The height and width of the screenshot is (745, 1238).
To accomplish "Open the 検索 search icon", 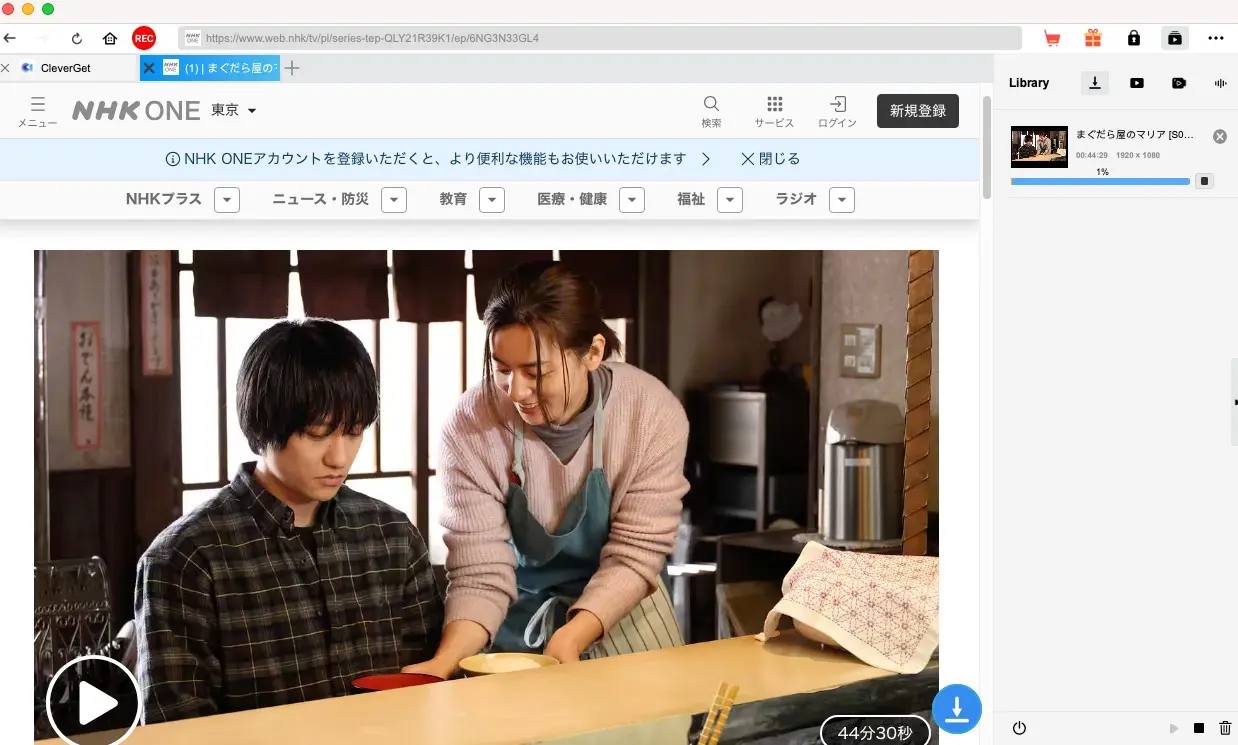I will coord(711,111).
